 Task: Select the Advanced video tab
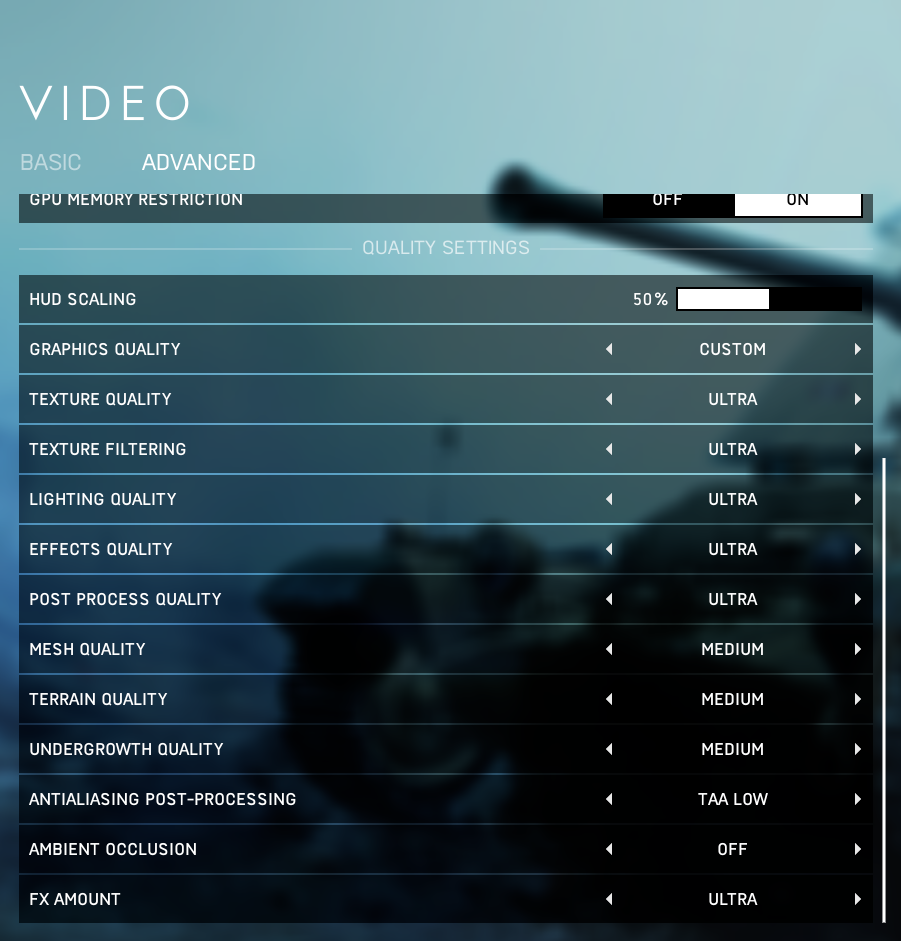coord(199,162)
